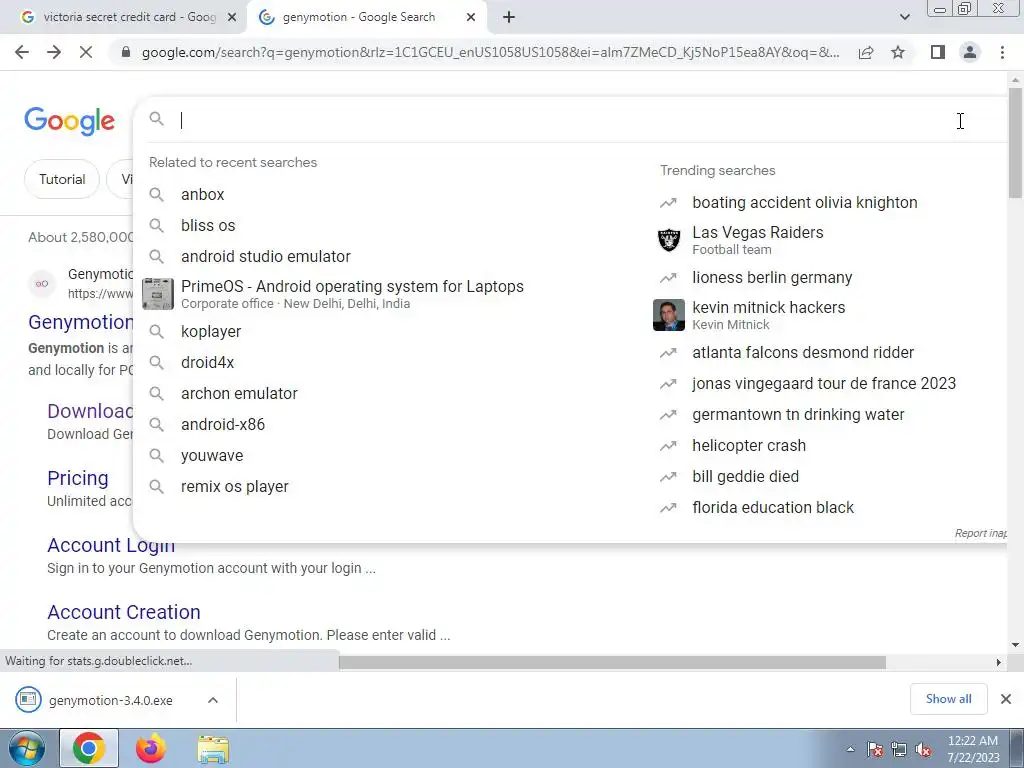Click the Kevin Mitnick photo thumbnail
This screenshot has width=1024, height=768.
[669, 315]
